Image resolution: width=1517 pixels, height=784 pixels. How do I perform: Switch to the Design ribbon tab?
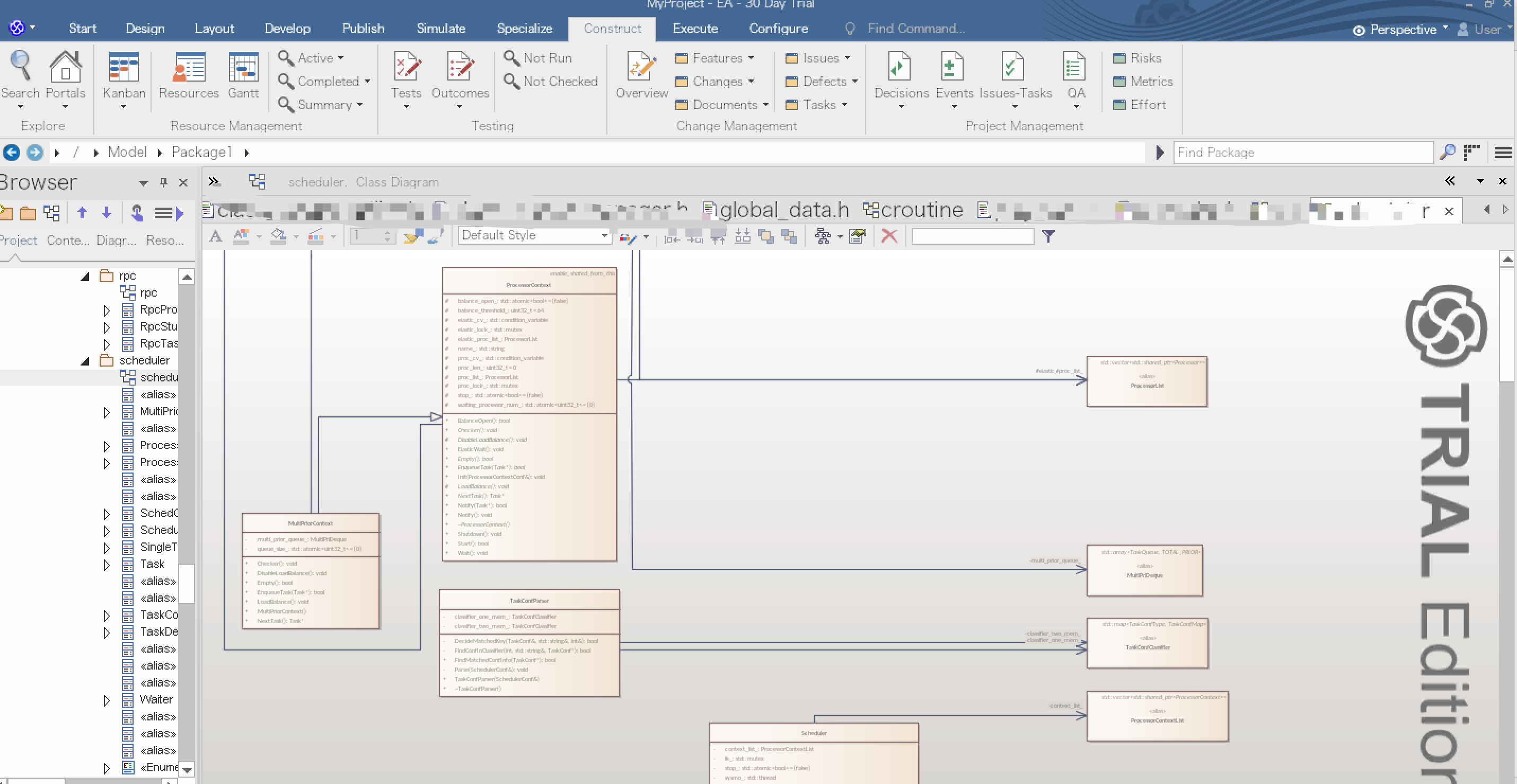[145, 28]
